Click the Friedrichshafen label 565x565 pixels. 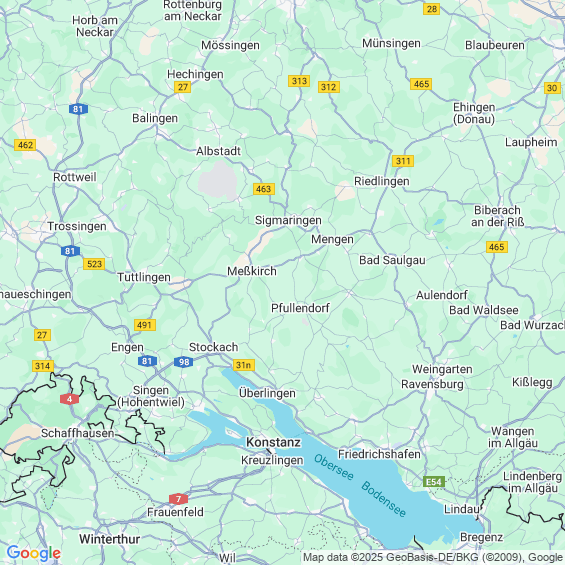(379, 454)
